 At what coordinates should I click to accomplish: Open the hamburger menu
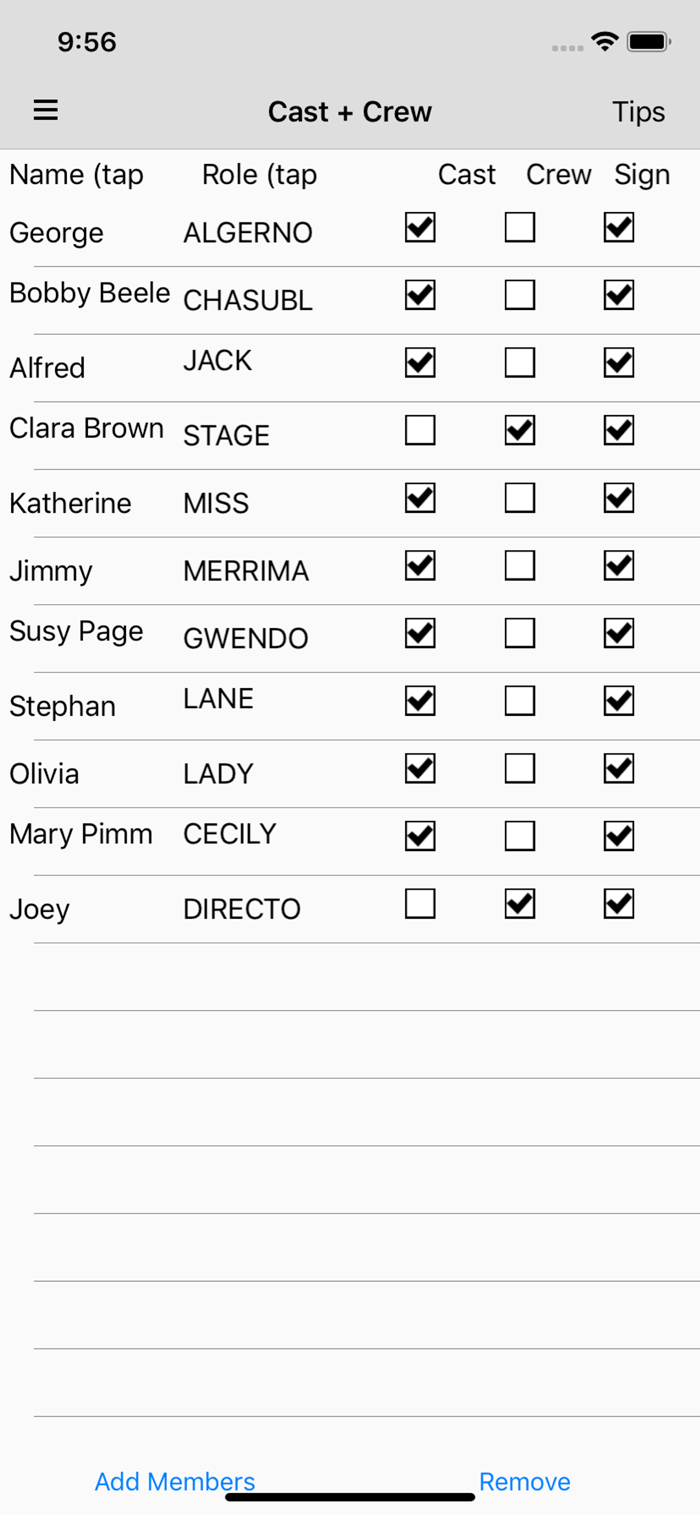(46, 111)
